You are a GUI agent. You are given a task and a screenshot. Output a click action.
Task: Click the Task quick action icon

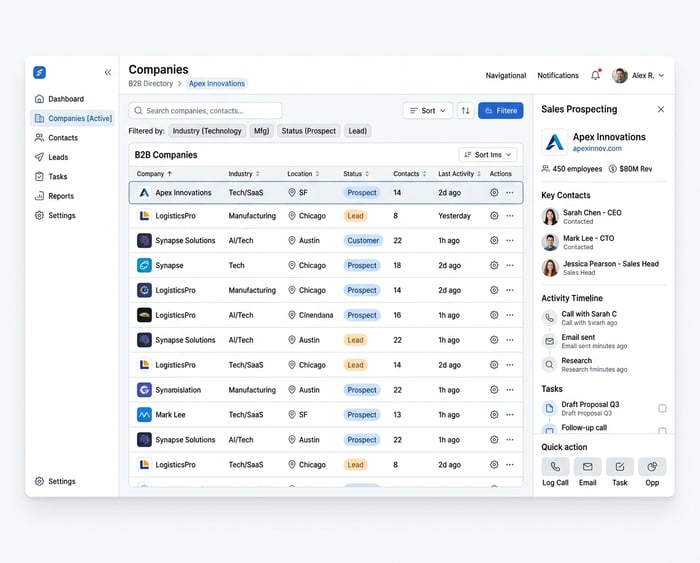[x=620, y=467]
